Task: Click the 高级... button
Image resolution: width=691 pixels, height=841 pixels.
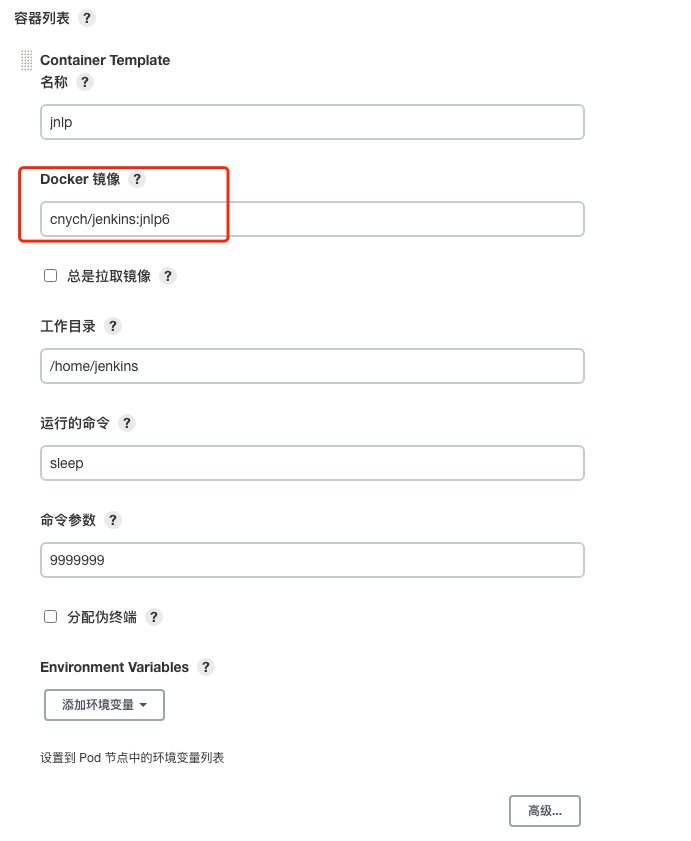Action: (544, 811)
